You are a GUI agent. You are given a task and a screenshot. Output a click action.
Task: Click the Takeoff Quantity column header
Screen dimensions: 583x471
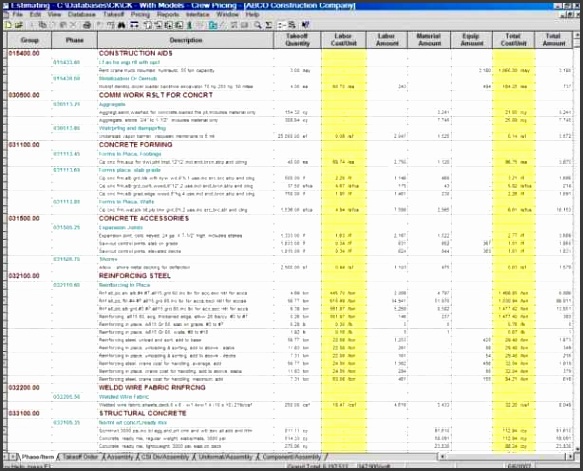coord(297,40)
